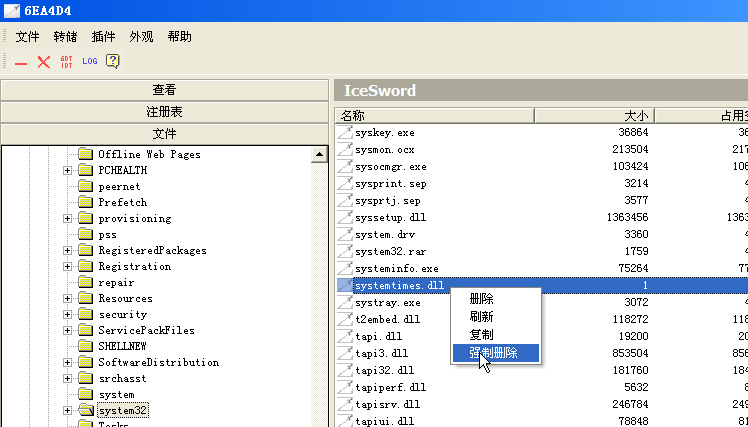The width and height of the screenshot is (748, 427).
Task: Select the file tapi.dll
Action: point(379,336)
